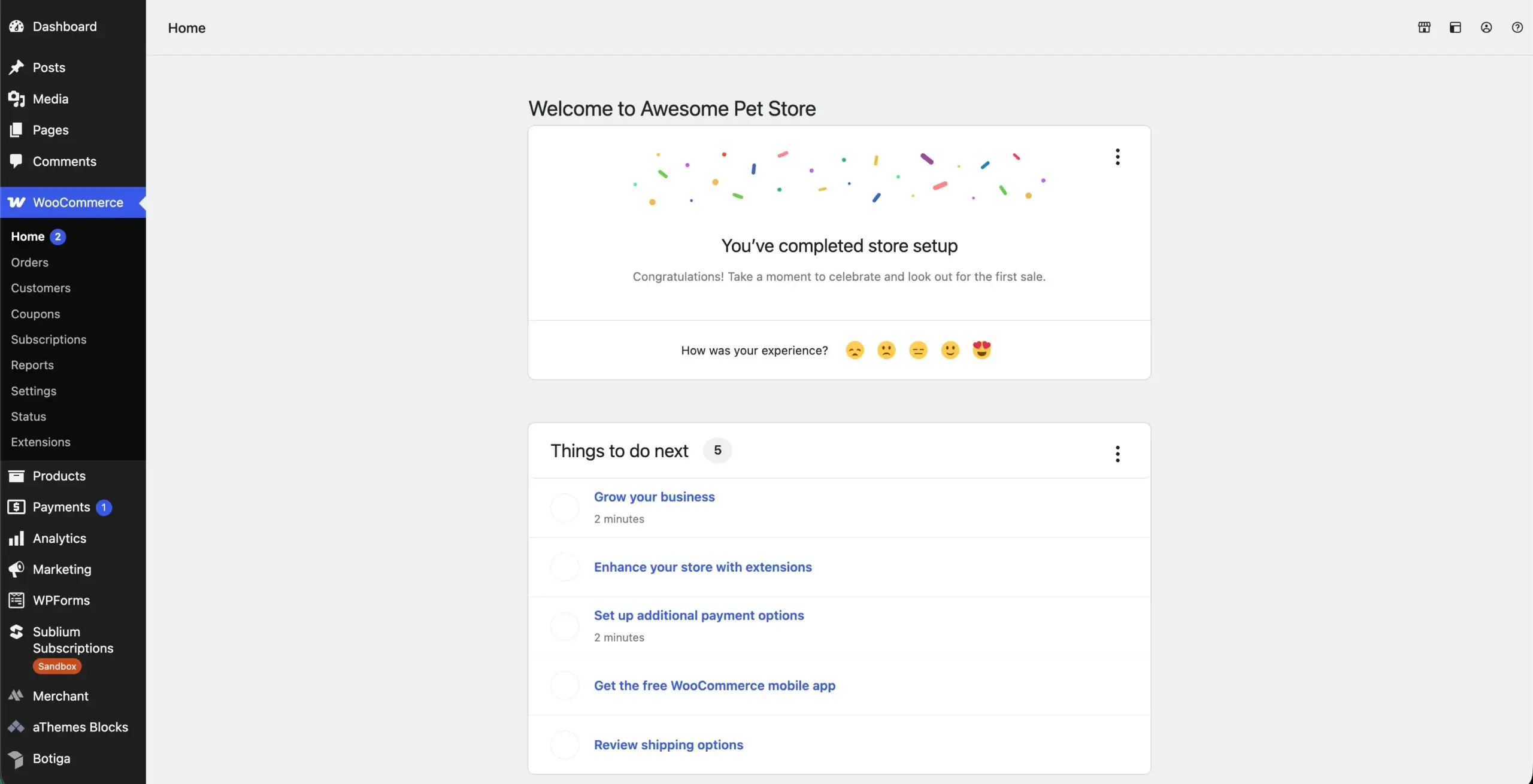Screen dimensions: 1533x784
Task: Open the account profile icon in the header
Action: tap(1486, 28)
